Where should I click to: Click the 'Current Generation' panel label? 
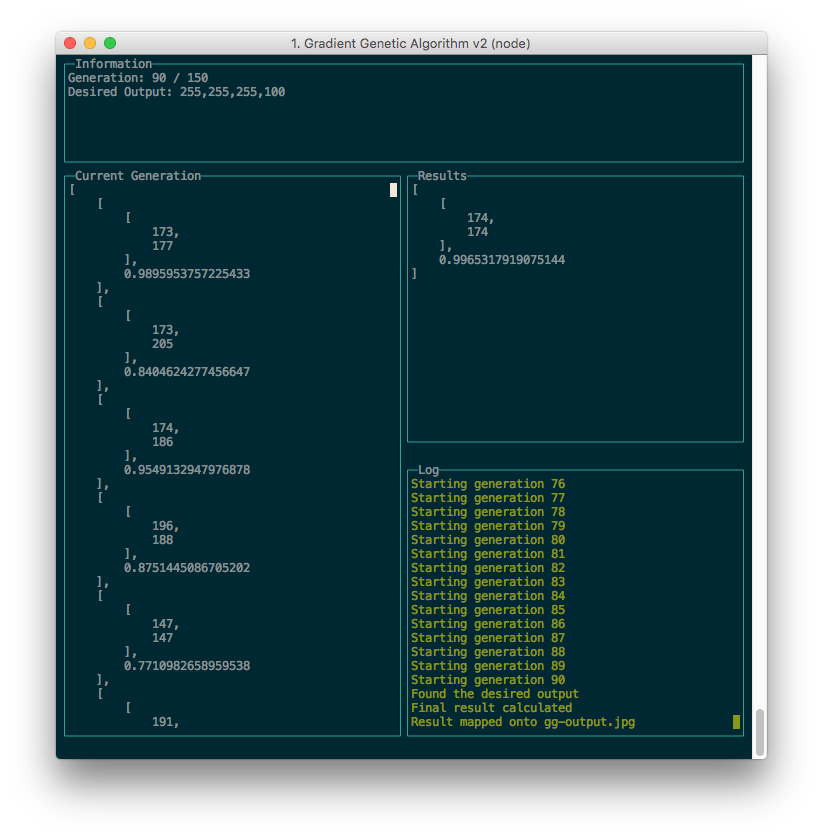[138, 176]
